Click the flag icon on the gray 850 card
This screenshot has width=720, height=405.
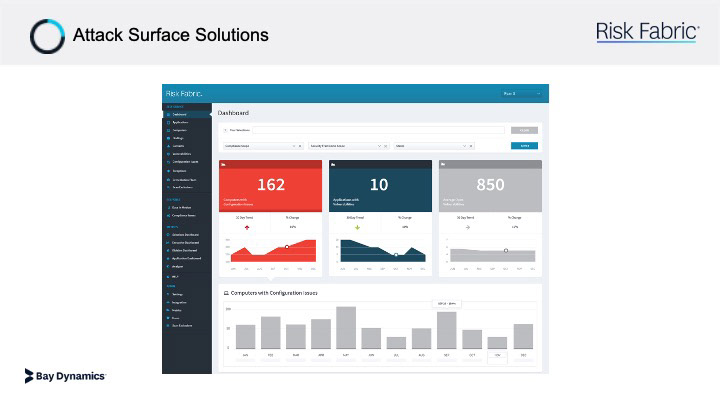443,164
